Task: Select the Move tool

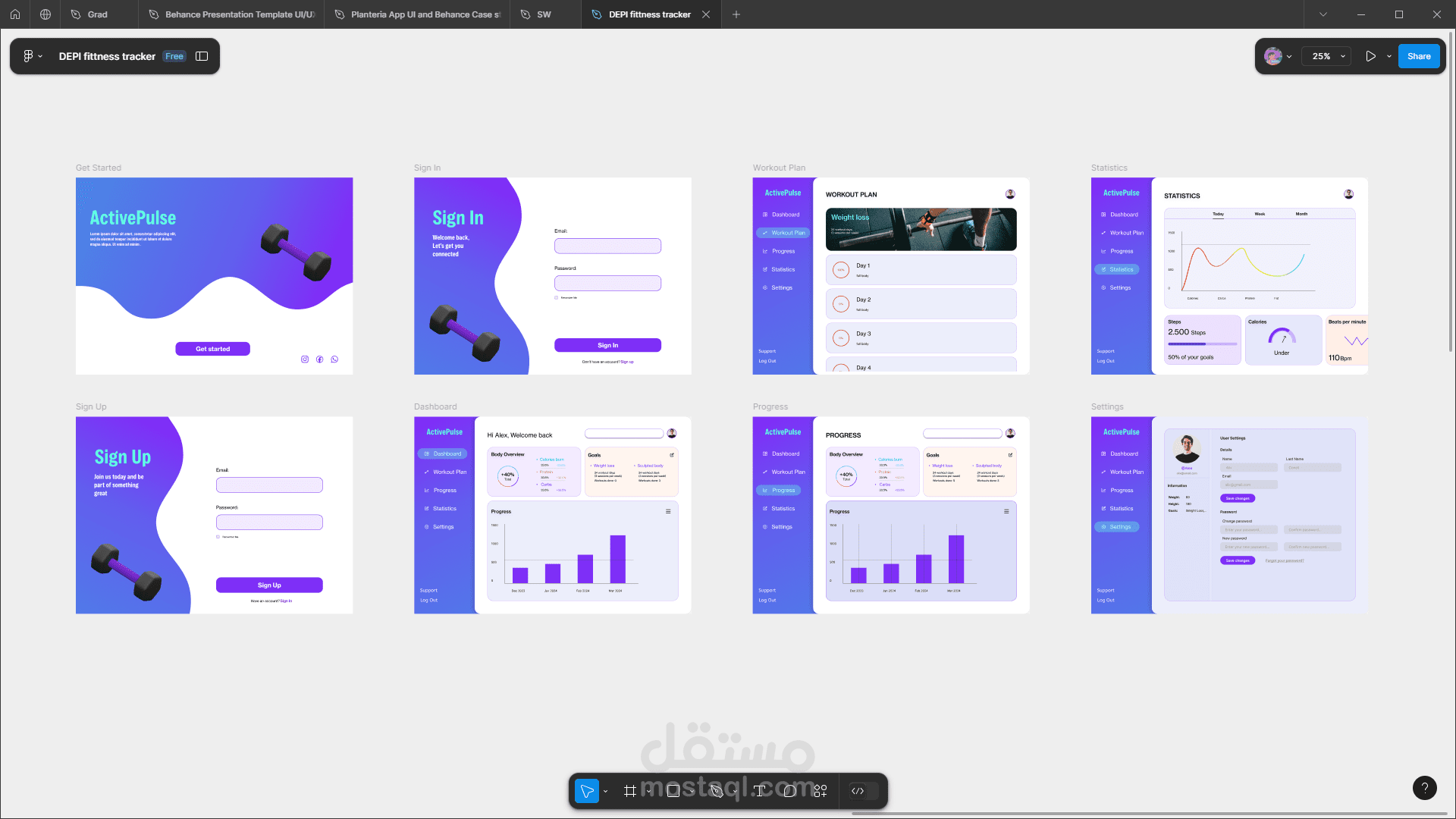Action: click(587, 791)
